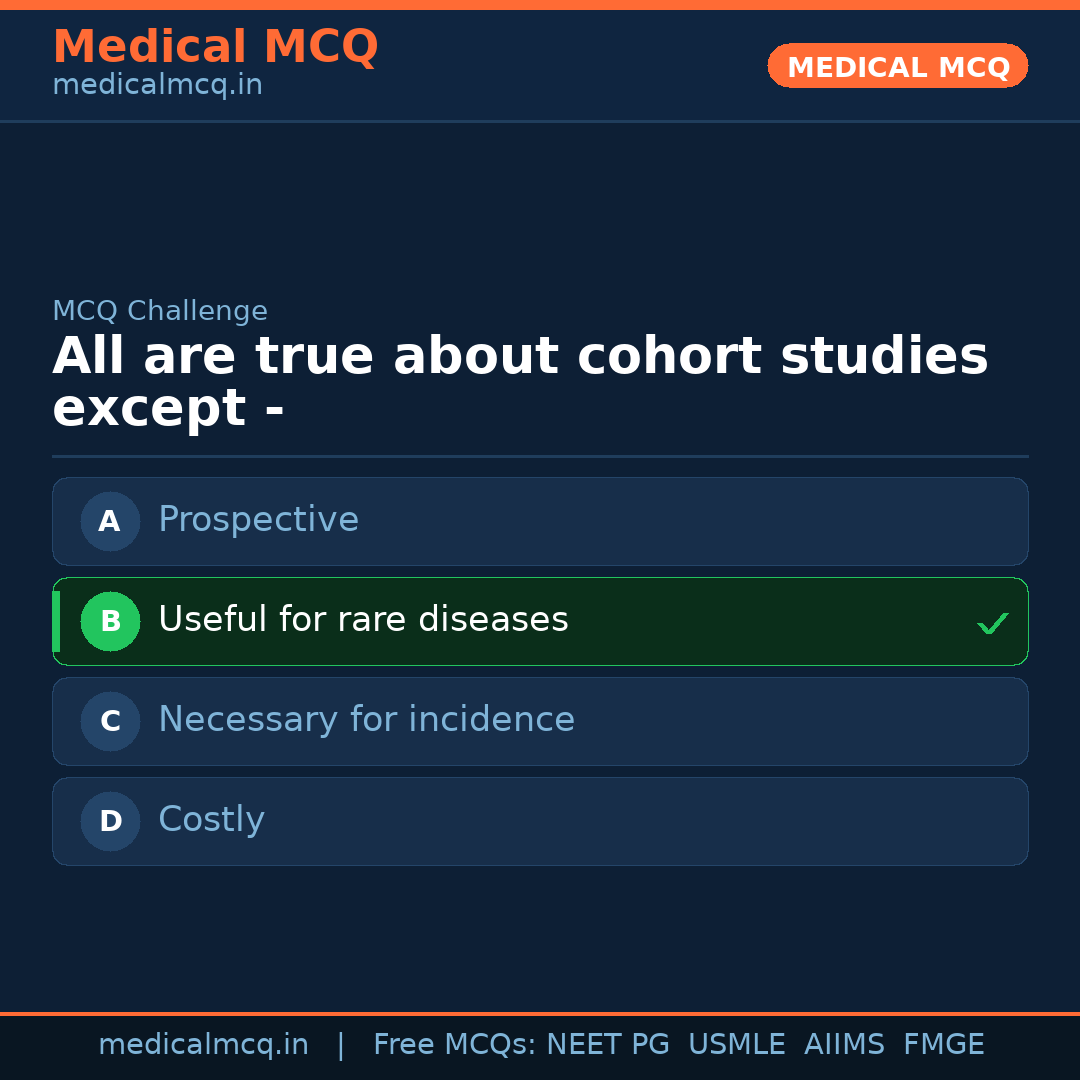Screen dimensions: 1080x1080
Task: Select the 'Costly' answer option
Action: 540,821
